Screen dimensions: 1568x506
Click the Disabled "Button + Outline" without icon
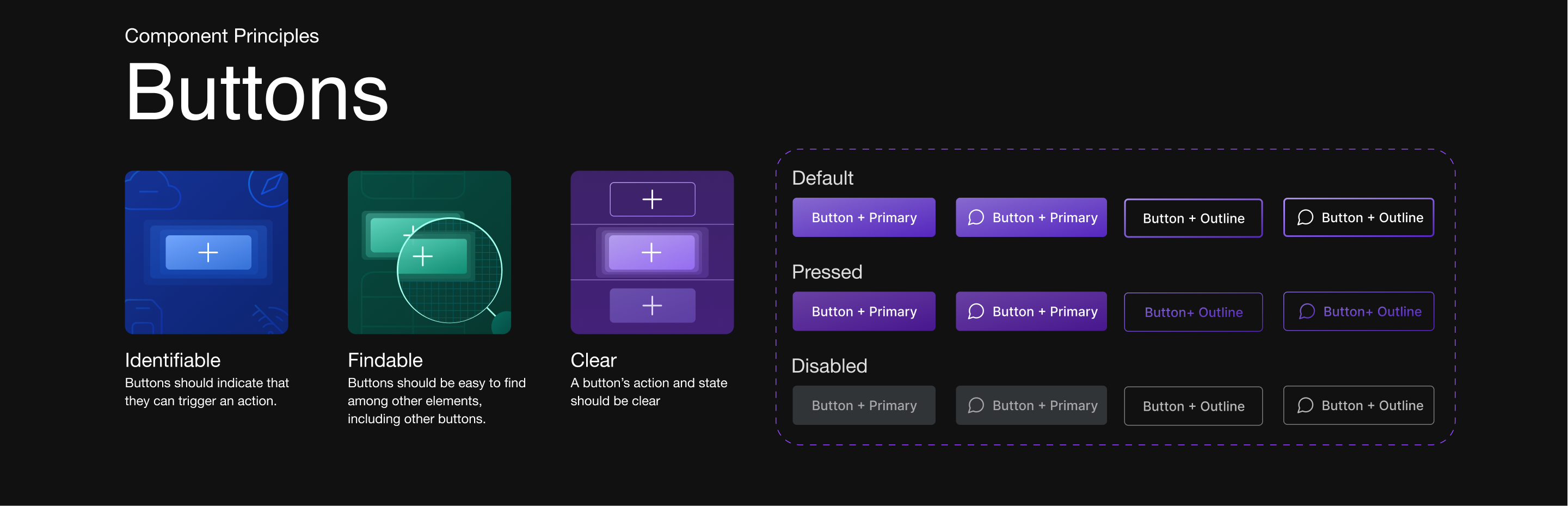[1192, 406]
